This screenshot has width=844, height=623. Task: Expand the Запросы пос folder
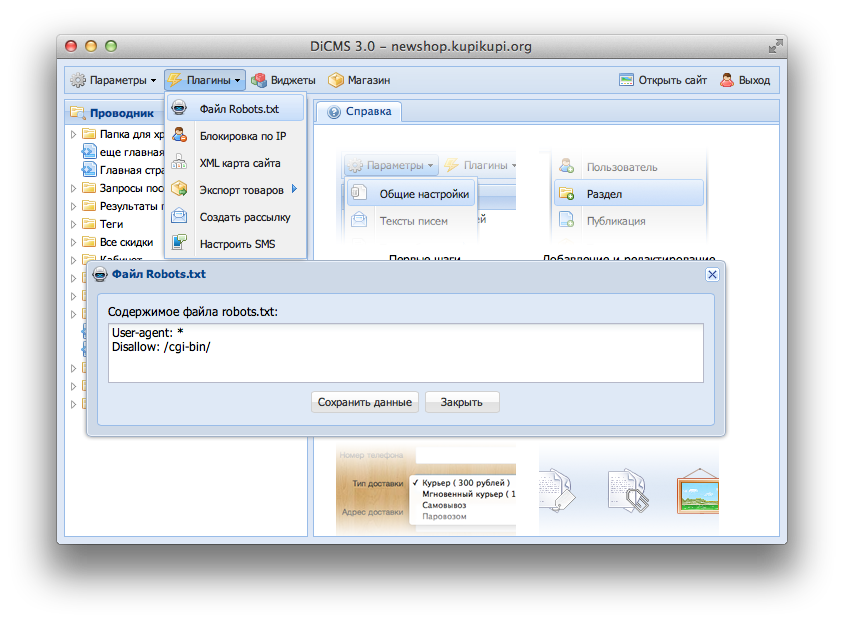(74, 188)
